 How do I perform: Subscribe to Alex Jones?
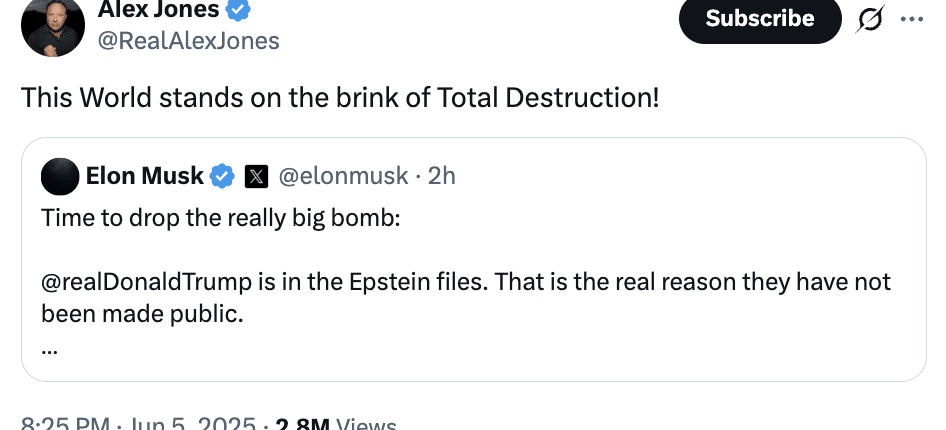(x=760, y=19)
